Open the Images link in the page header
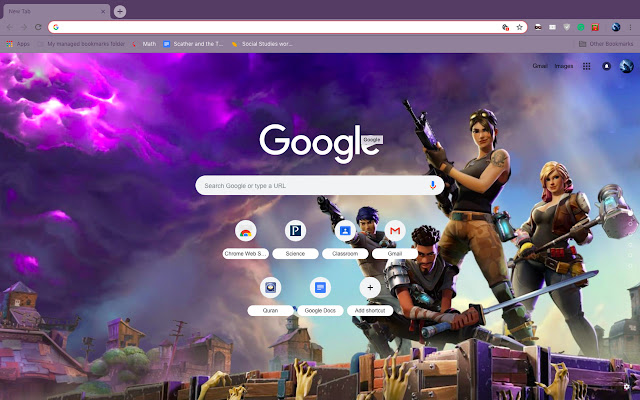The image size is (640, 400). click(x=564, y=66)
